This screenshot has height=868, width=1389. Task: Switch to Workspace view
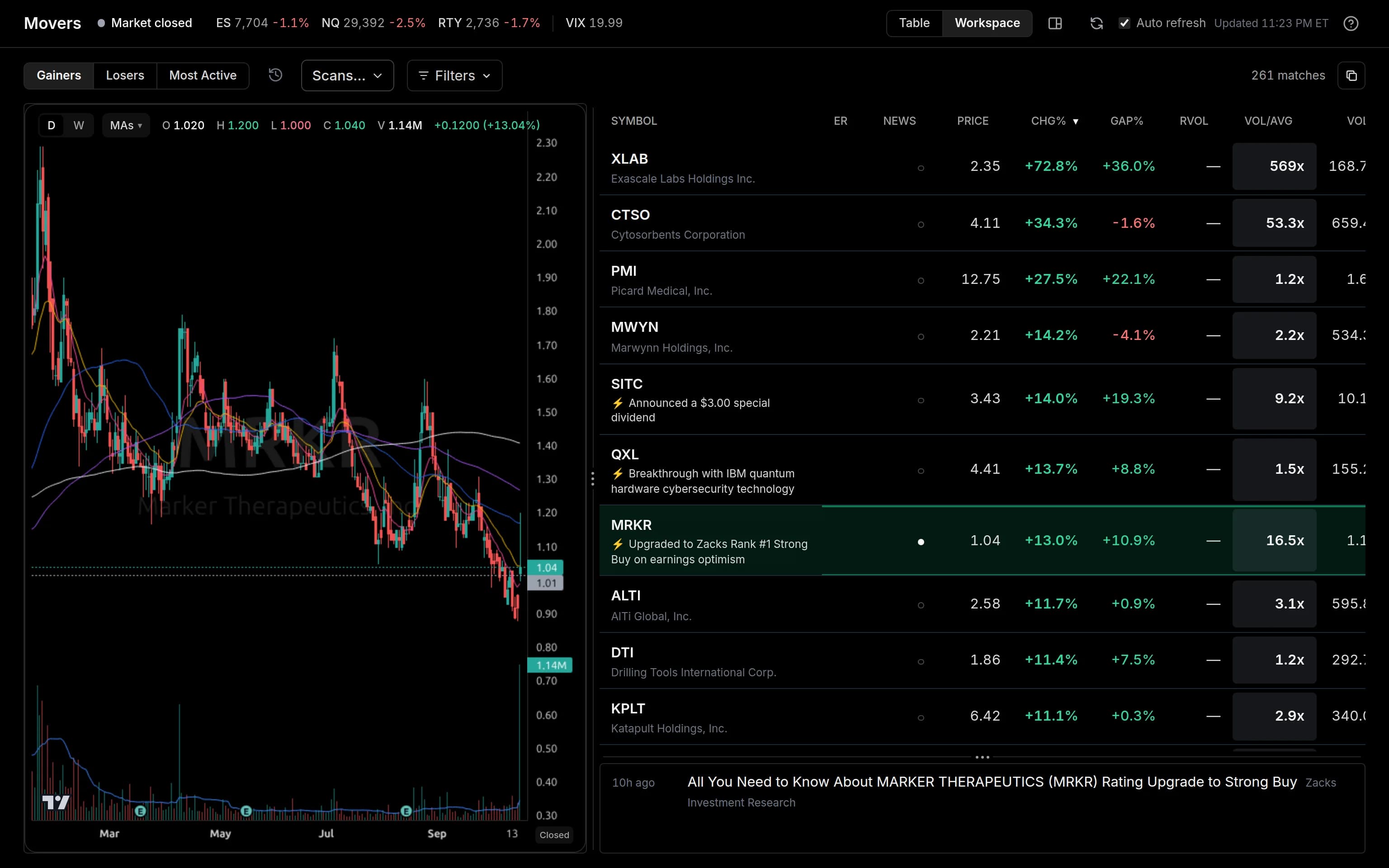coord(987,23)
